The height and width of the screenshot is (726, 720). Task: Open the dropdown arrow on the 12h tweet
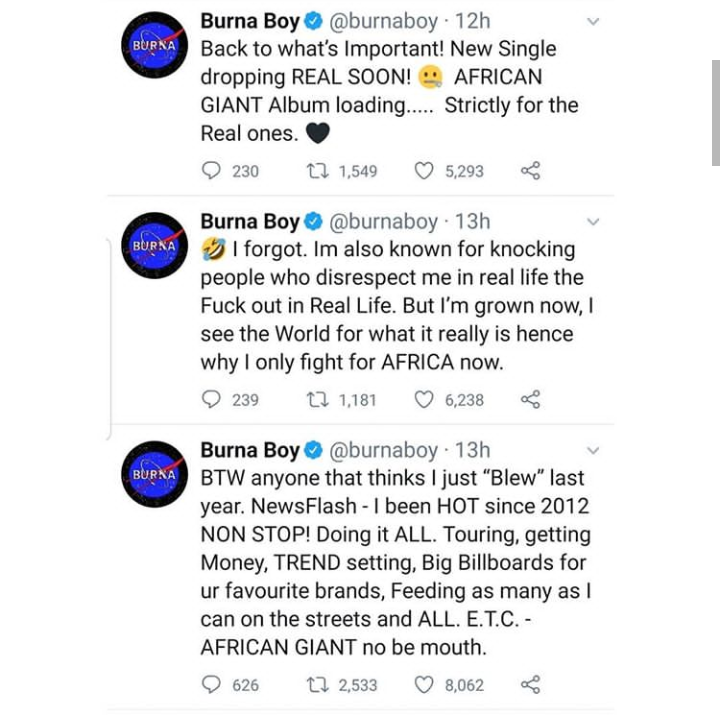coord(593,21)
